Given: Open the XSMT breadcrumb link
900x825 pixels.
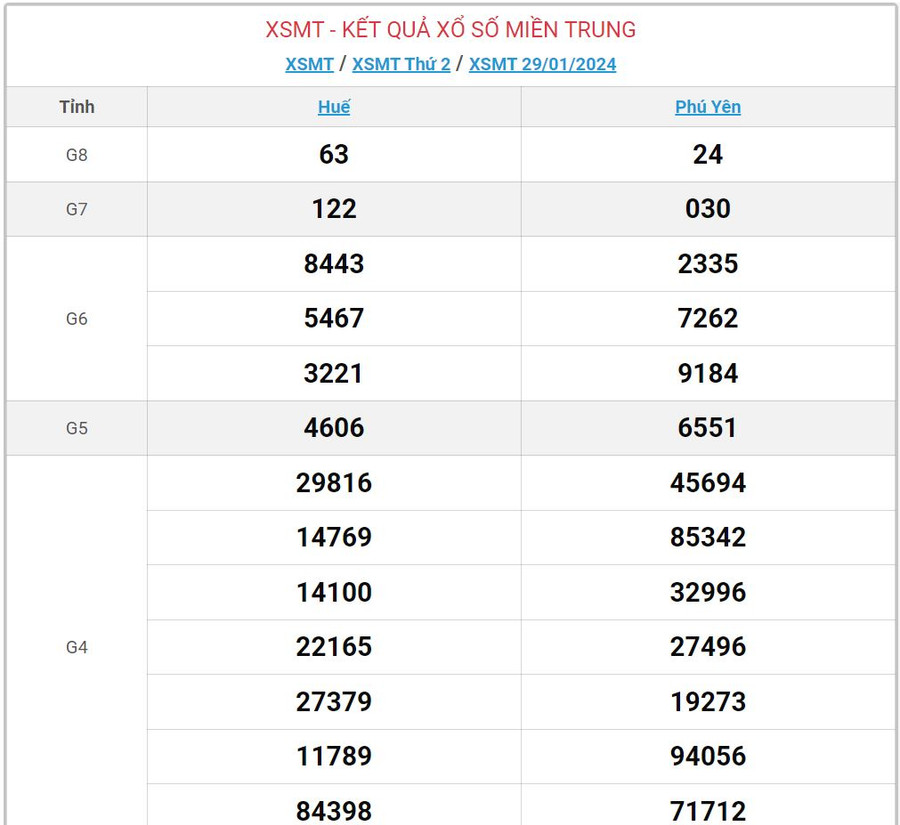Looking at the screenshot, I should (x=309, y=64).
